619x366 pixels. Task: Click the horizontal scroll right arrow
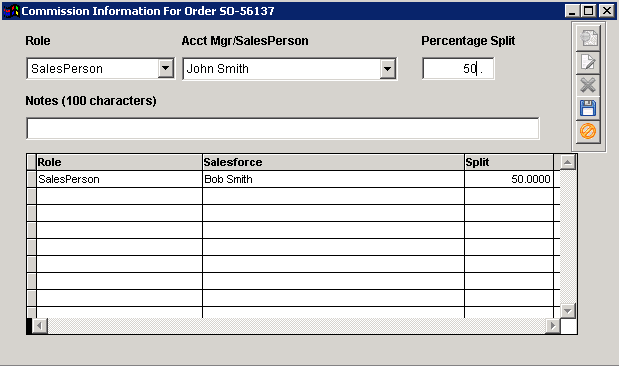click(553, 326)
